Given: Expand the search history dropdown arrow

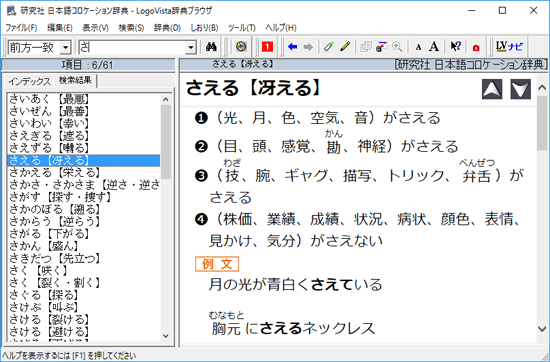Looking at the screenshot, I should click(x=190, y=47).
